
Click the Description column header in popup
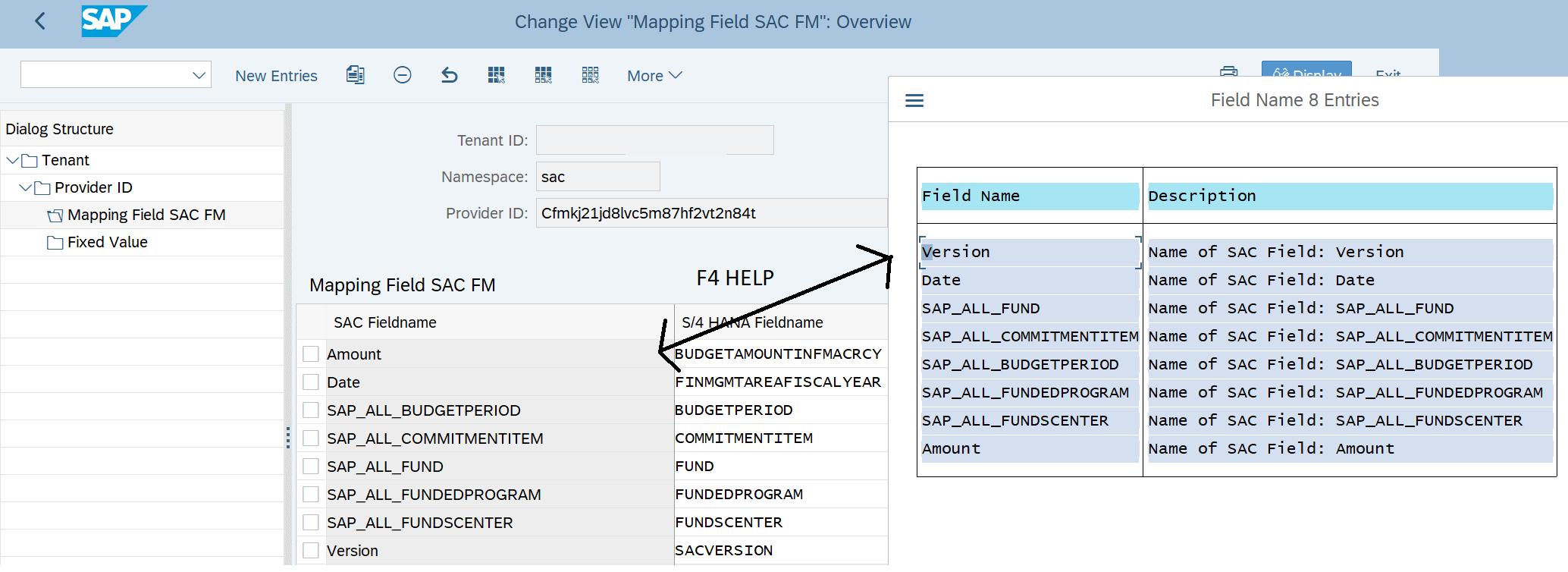pos(1350,196)
